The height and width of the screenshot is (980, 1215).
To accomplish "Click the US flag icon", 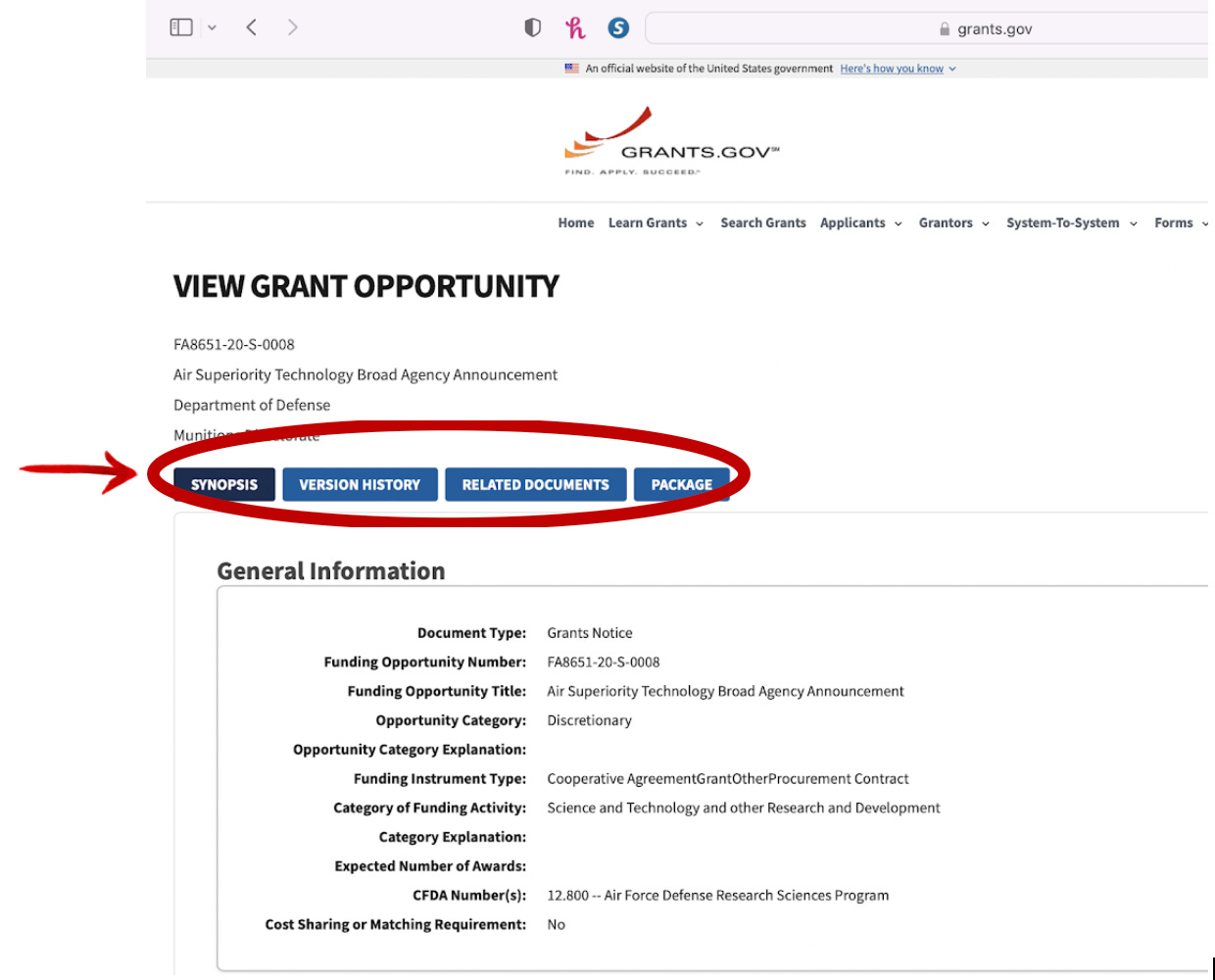I will click(x=572, y=69).
